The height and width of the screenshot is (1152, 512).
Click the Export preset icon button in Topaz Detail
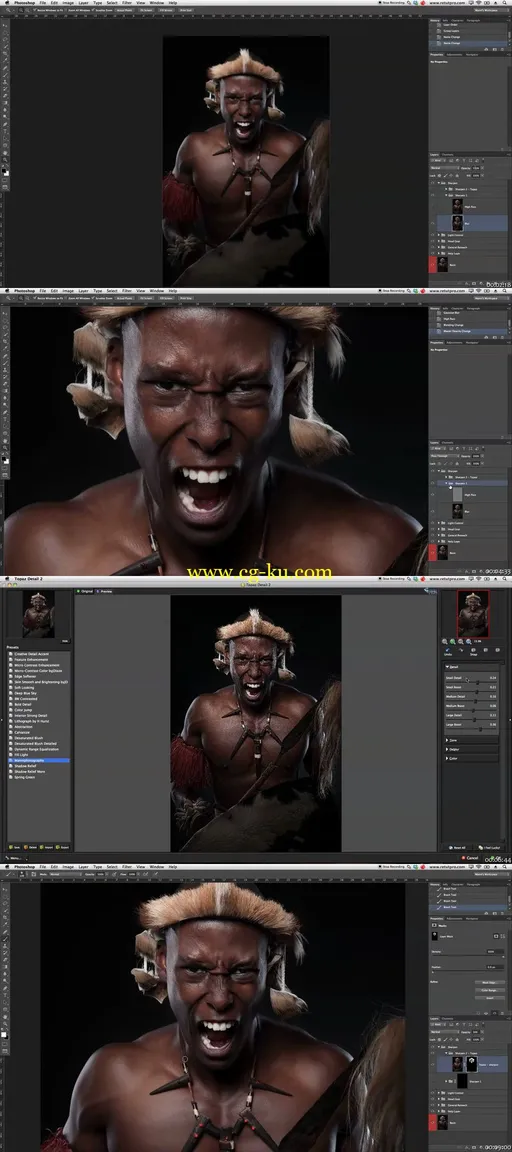coord(62,847)
